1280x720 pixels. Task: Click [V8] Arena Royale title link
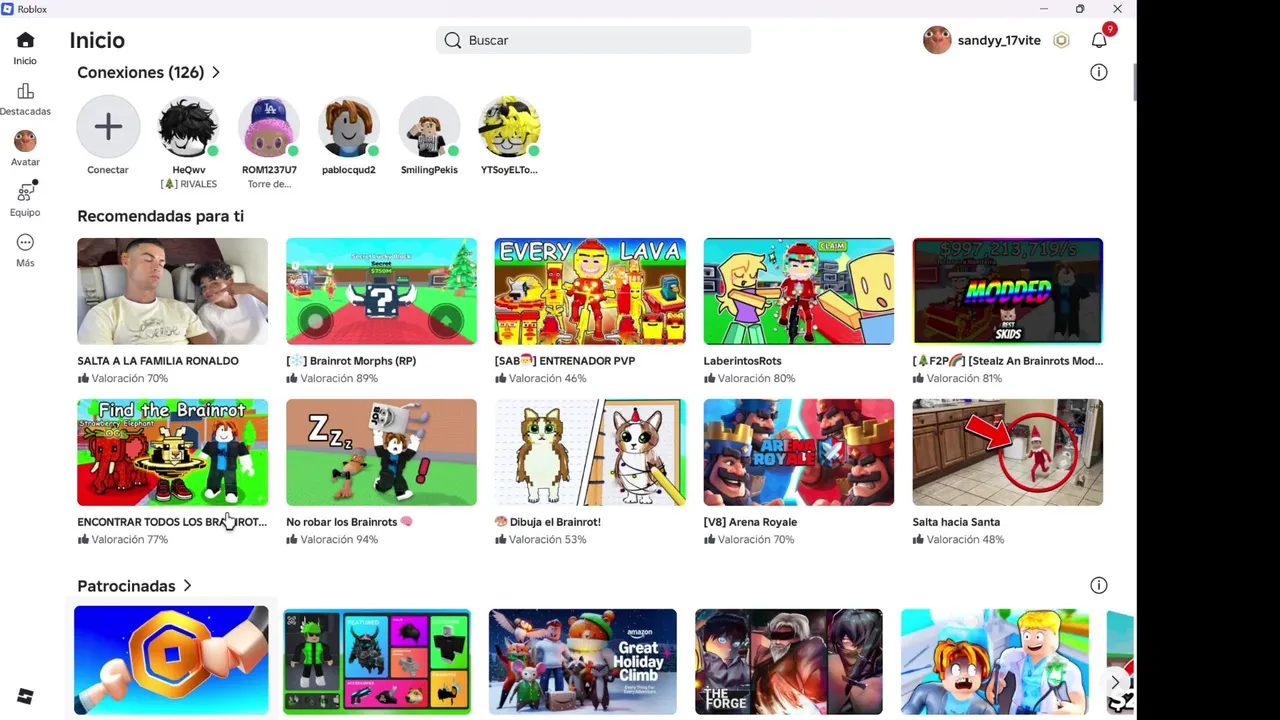coord(750,522)
